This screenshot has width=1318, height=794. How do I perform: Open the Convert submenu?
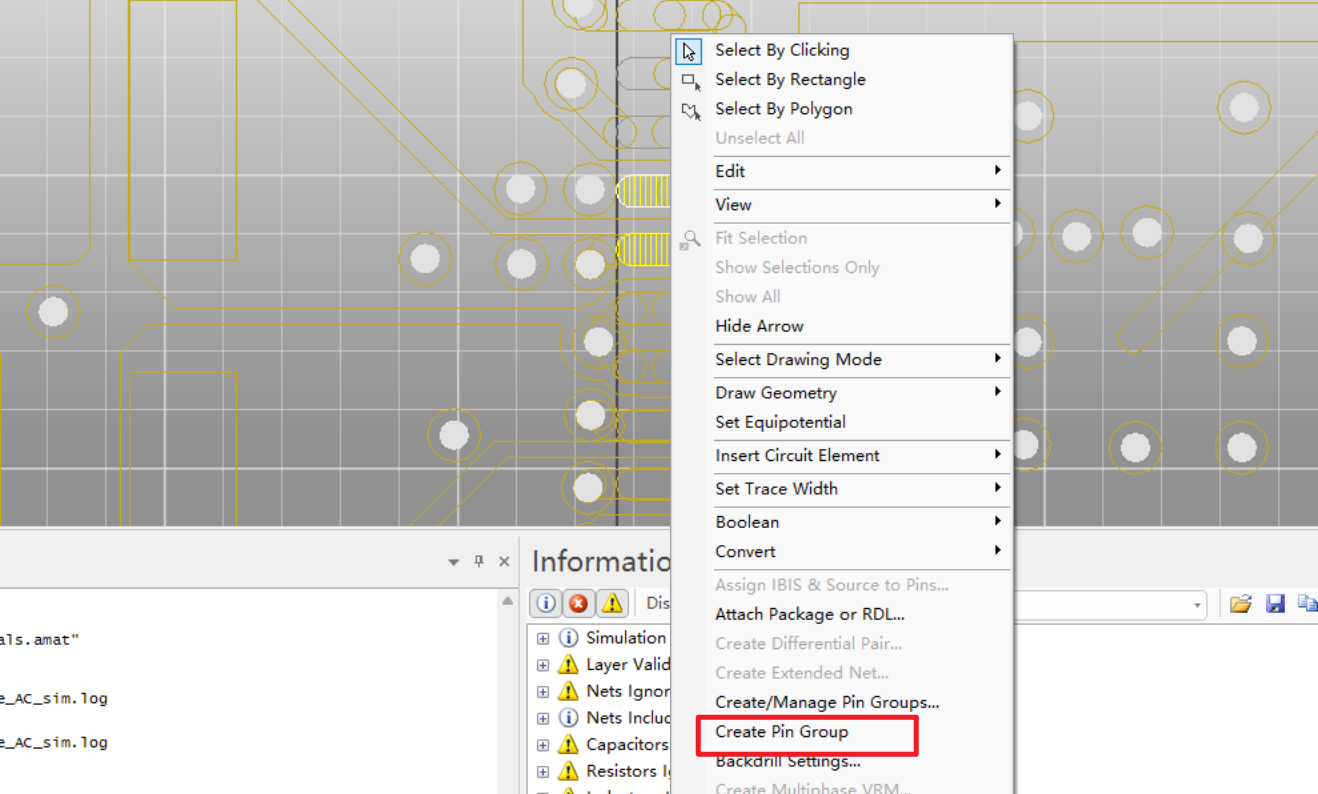click(842, 551)
